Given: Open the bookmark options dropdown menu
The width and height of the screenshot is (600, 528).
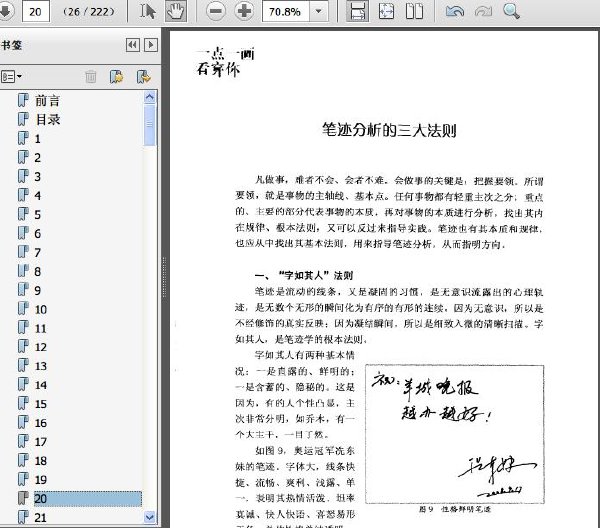Looking at the screenshot, I should point(11,77).
